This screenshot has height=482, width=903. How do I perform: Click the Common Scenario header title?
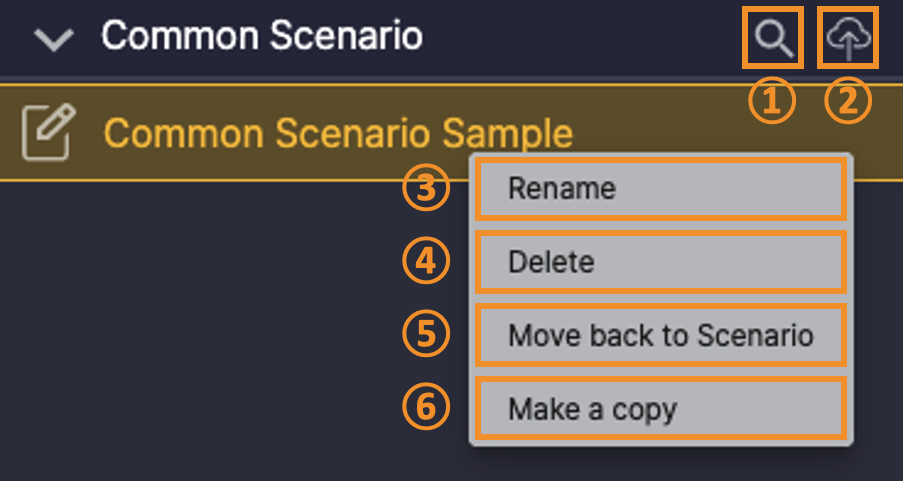click(x=262, y=36)
